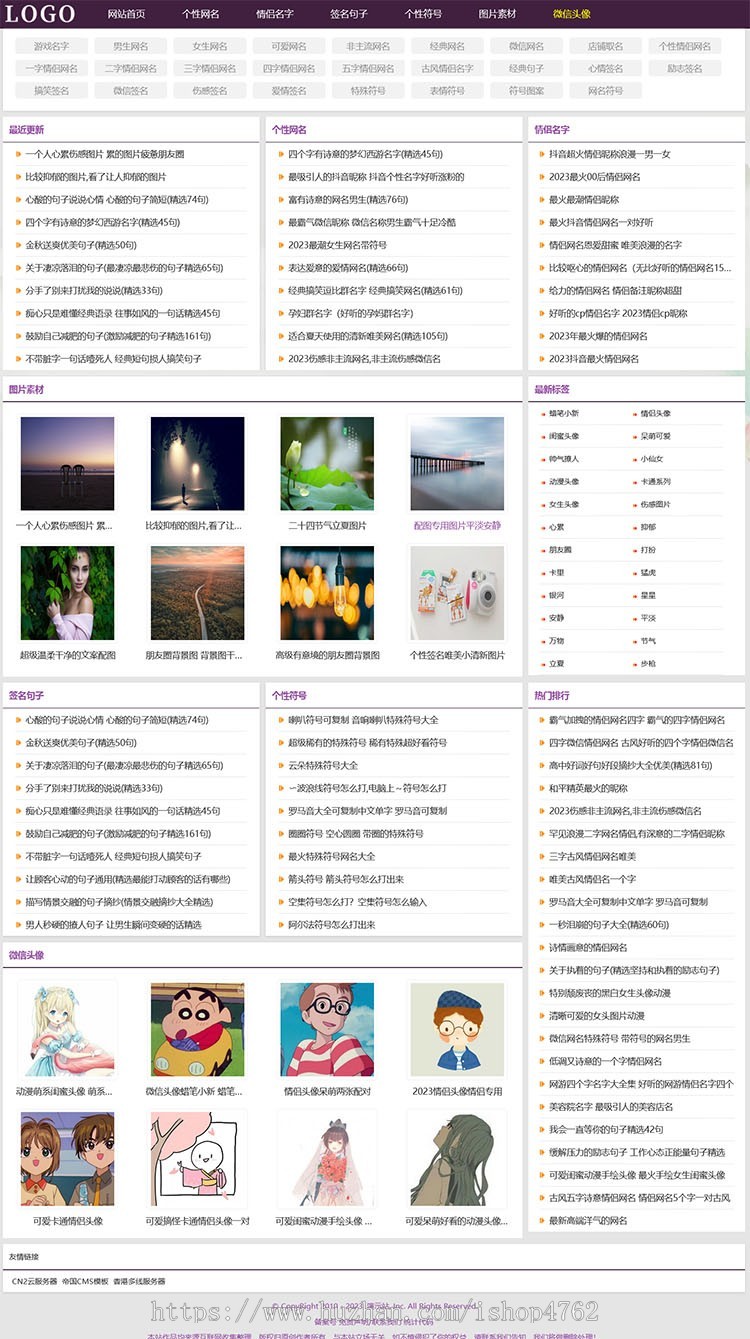Image resolution: width=750 pixels, height=1339 pixels.
Task: Open 圈圈符号 空心圆圈 article
Action: pyautogui.click(x=356, y=834)
